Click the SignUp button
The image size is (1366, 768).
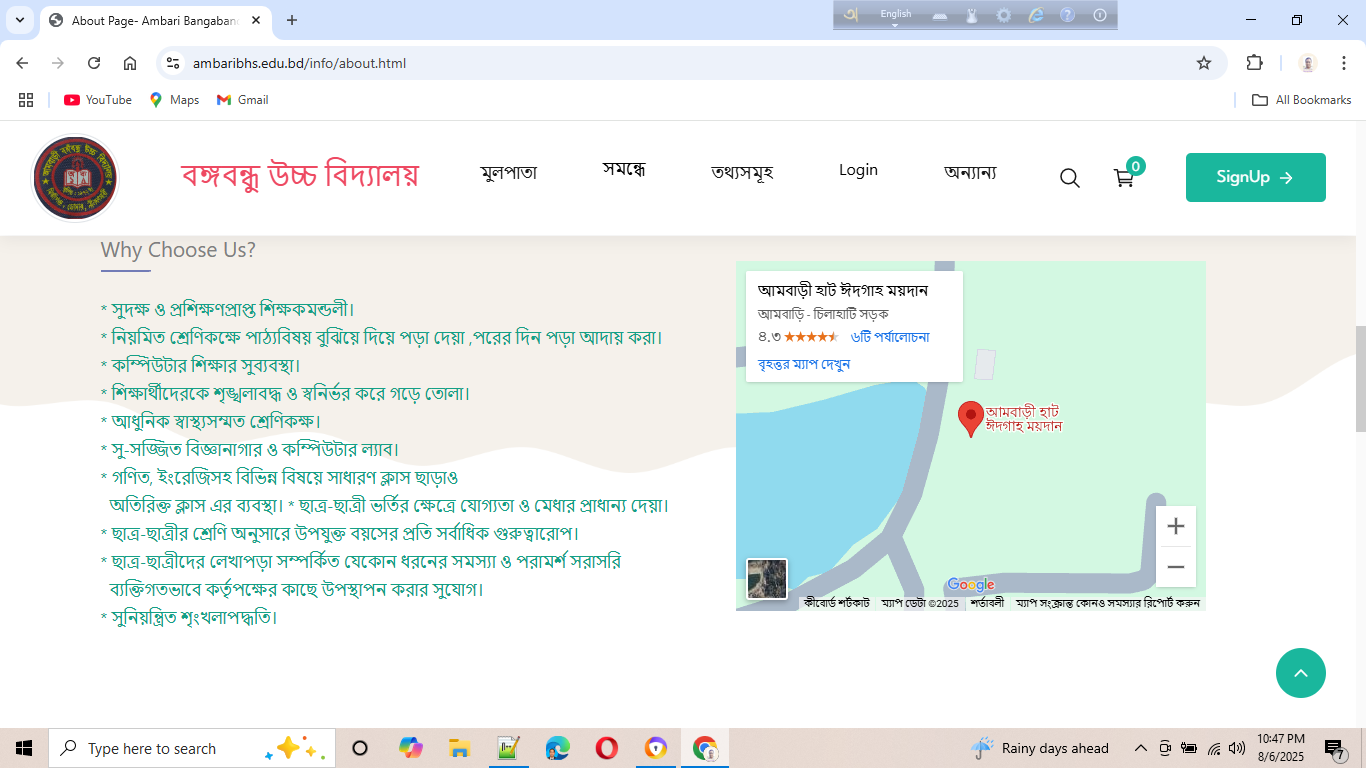tap(1255, 177)
